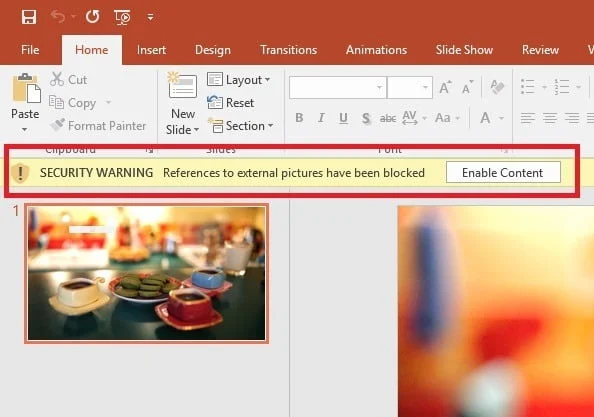Click the Numbering list icon
Image resolution: width=594 pixels, height=417 pixels.
click(561, 87)
